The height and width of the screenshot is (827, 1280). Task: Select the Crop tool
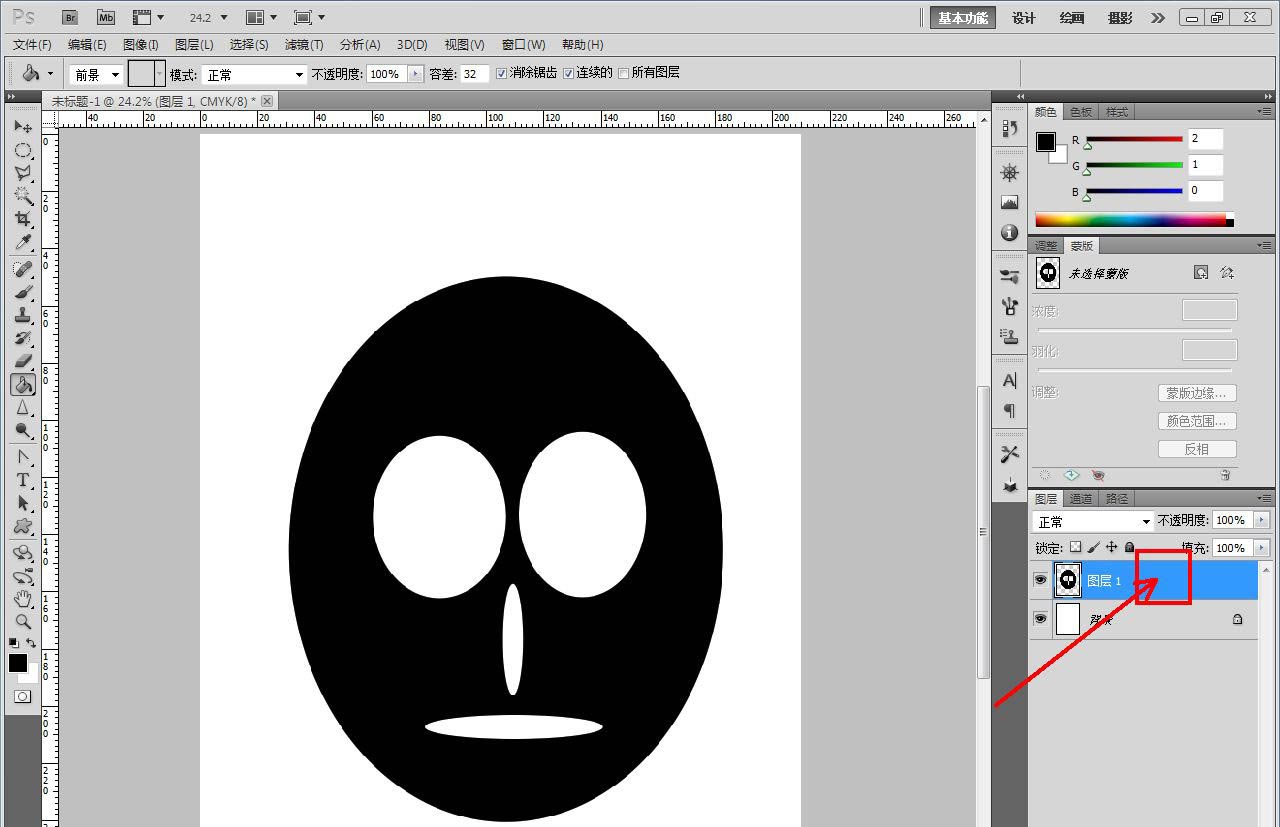pyautogui.click(x=22, y=219)
